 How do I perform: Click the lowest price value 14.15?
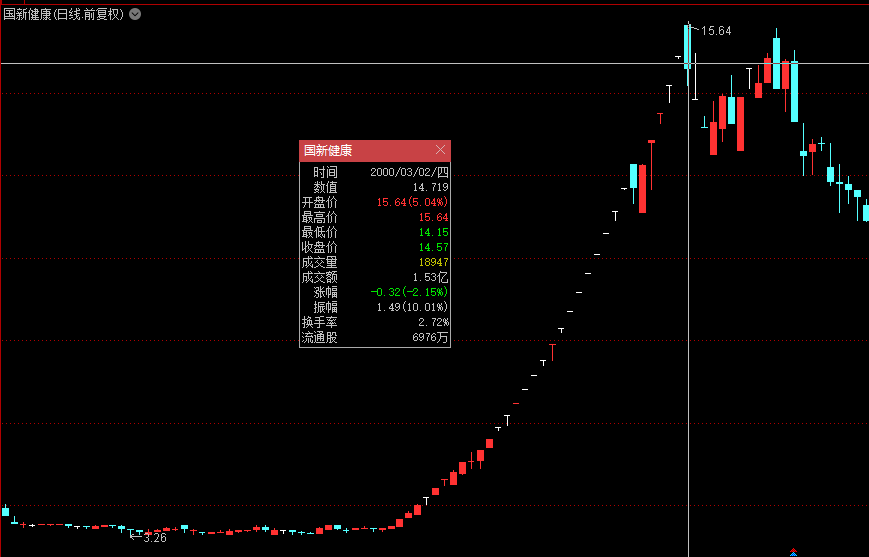[x=433, y=232]
